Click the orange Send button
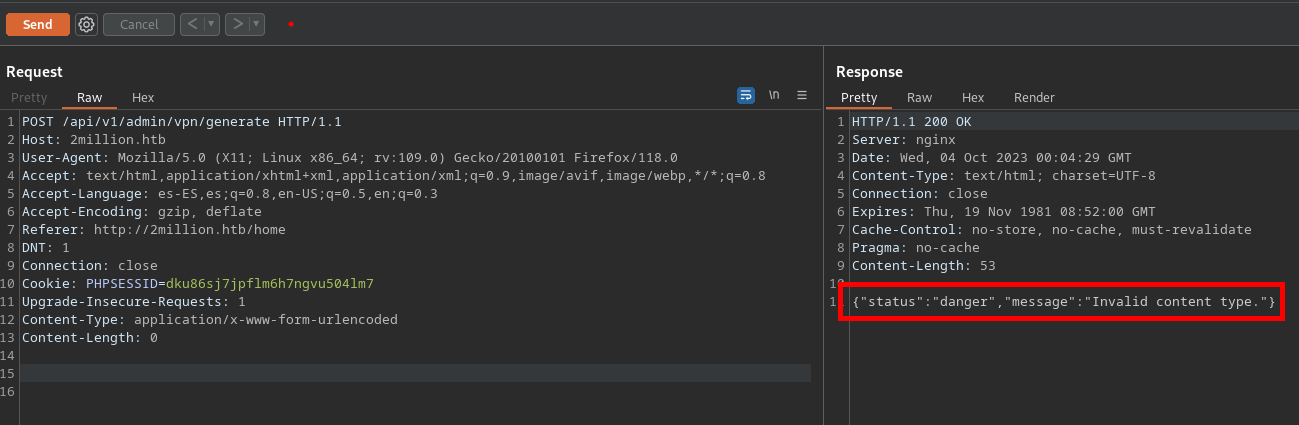Viewport: 1299px width, 425px height. click(x=37, y=24)
